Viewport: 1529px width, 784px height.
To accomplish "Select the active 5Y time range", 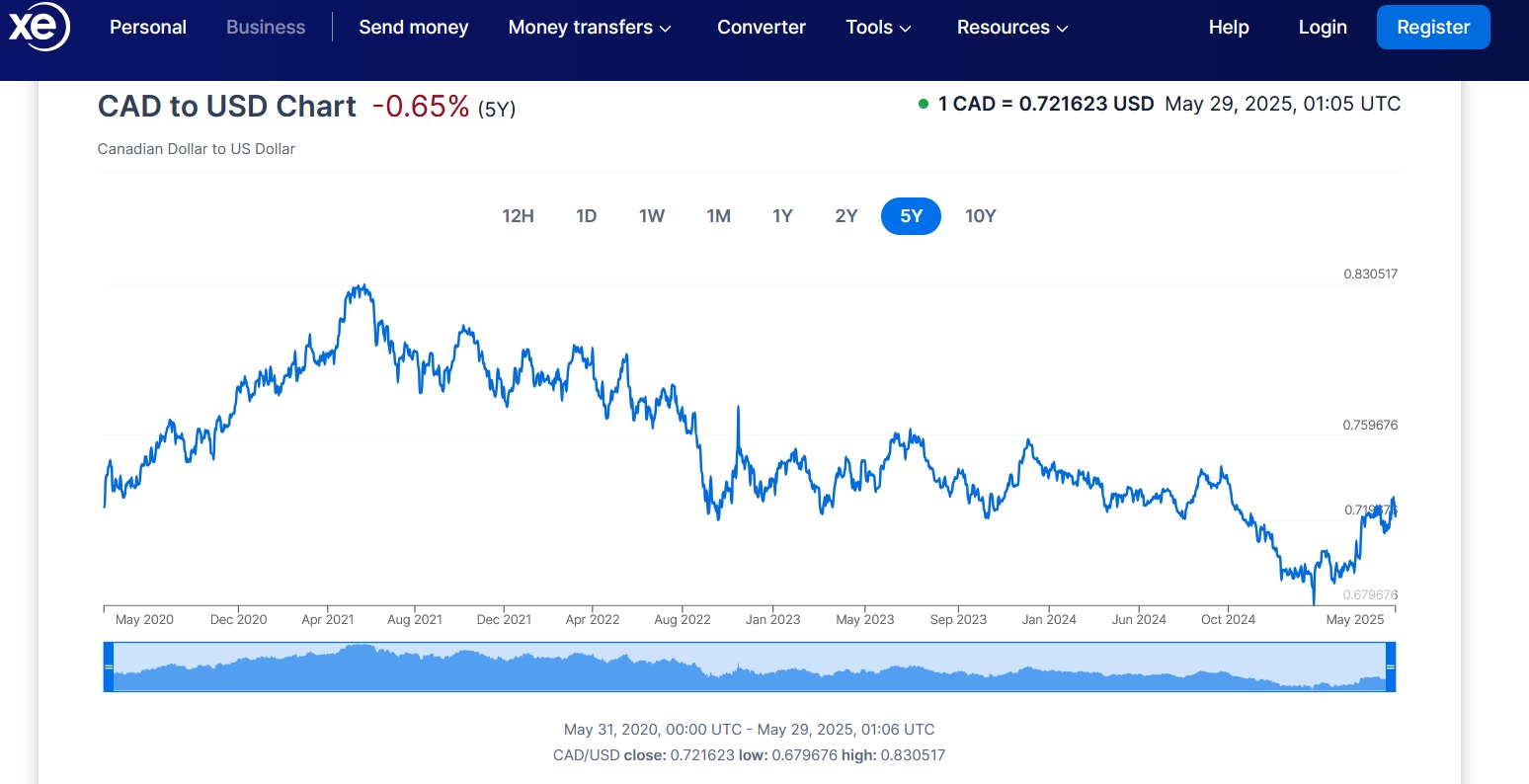I will pos(911,216).
